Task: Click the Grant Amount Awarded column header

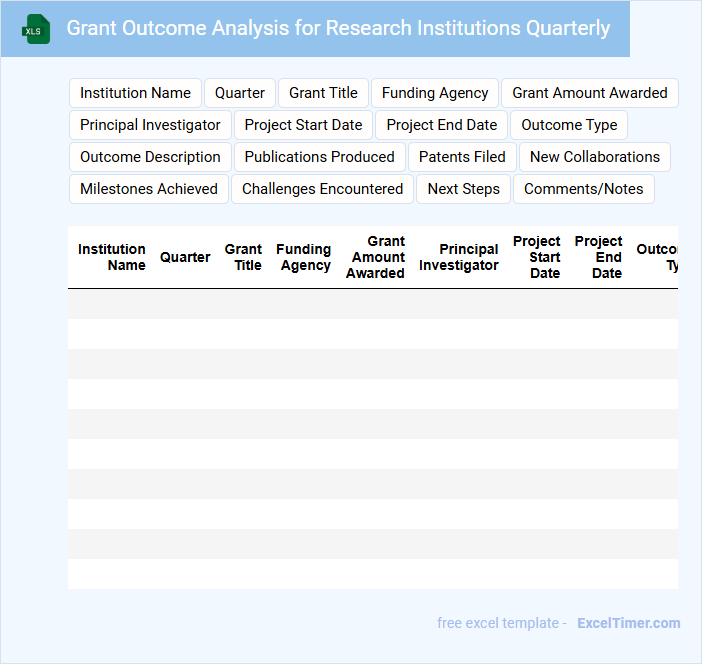Action: [376, 257]
